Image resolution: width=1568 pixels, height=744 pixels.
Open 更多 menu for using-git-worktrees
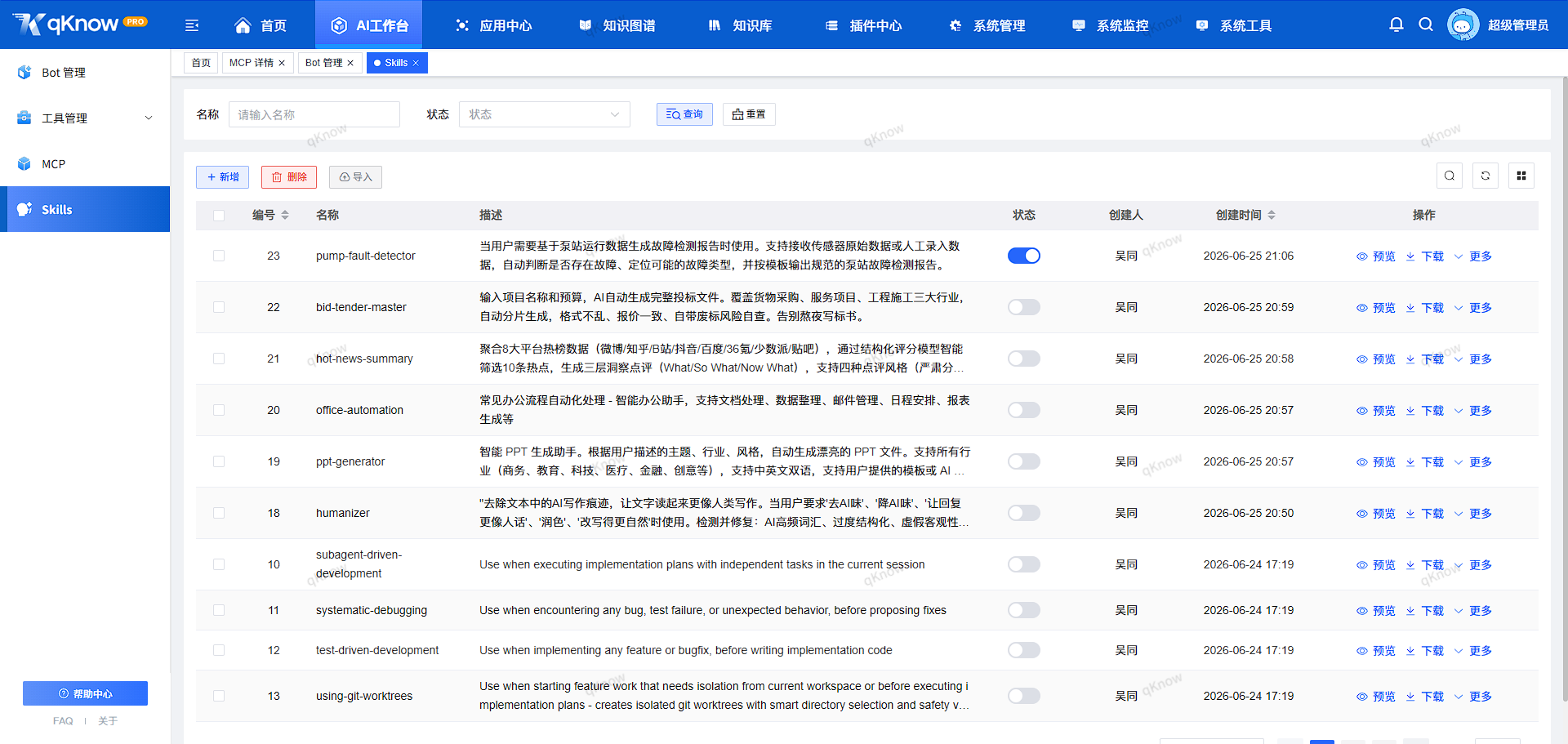tap(1473, 697)
